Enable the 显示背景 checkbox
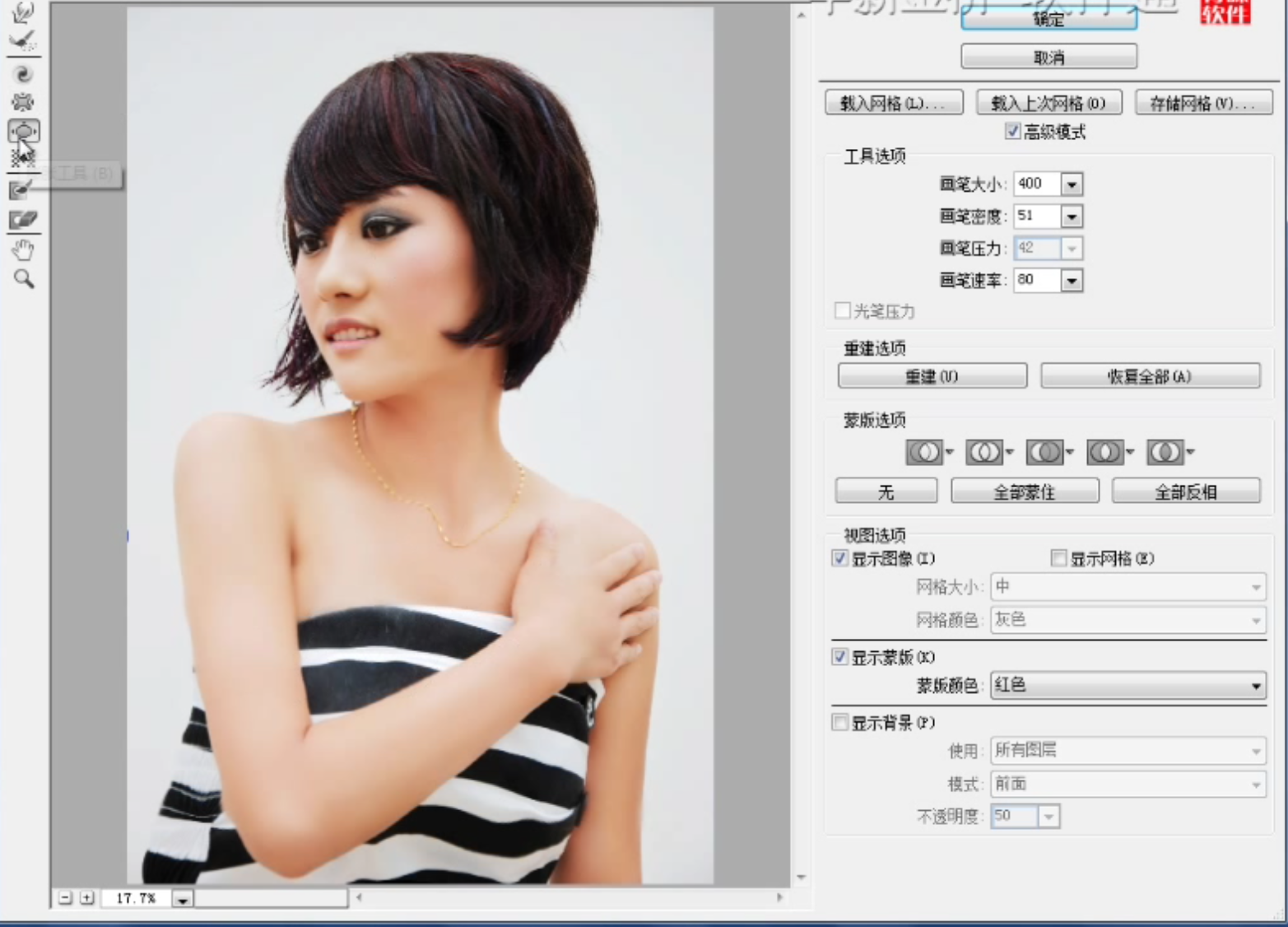This screenshot has height=927, width=1288. tap(839, 722)
